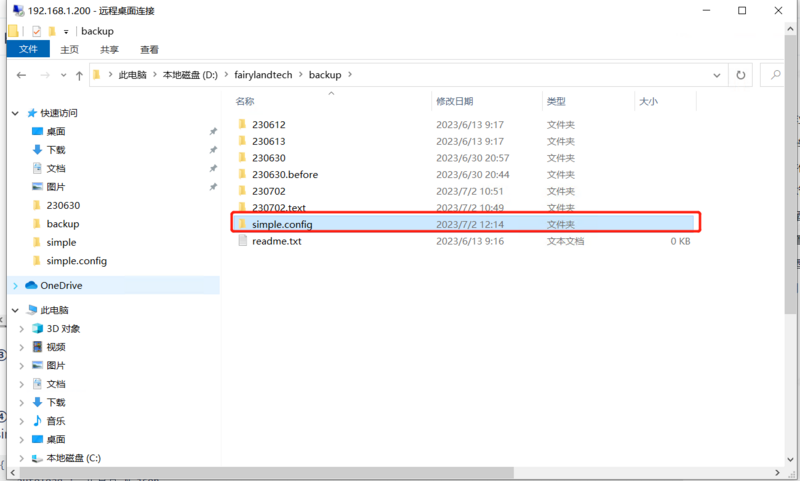Screen dimensions: 800x481
Task: Toggle properties checkmark in quick access toolbar
Action: click(x=36, y=31)
